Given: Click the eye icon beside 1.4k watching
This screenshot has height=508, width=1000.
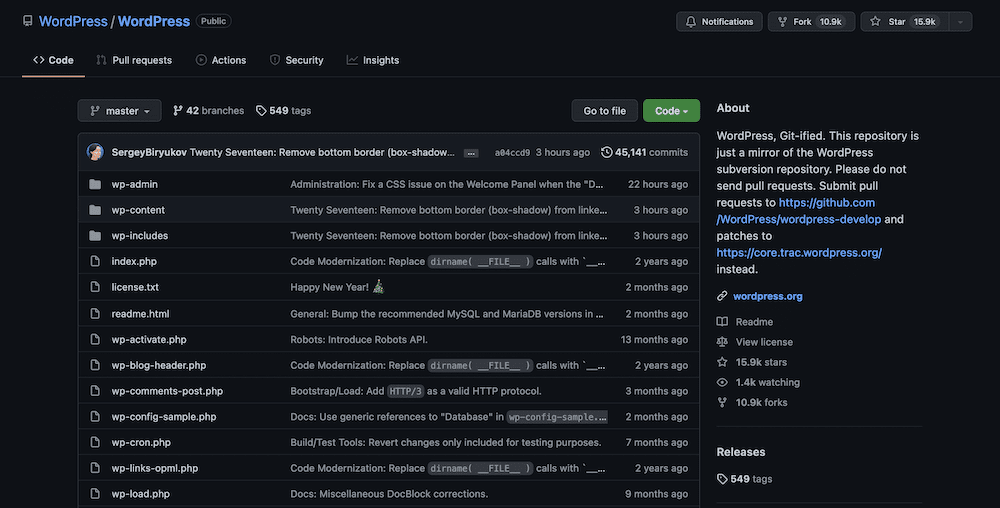Looking at the screenshot, I should pyautogui.click(x=722, y=382).
